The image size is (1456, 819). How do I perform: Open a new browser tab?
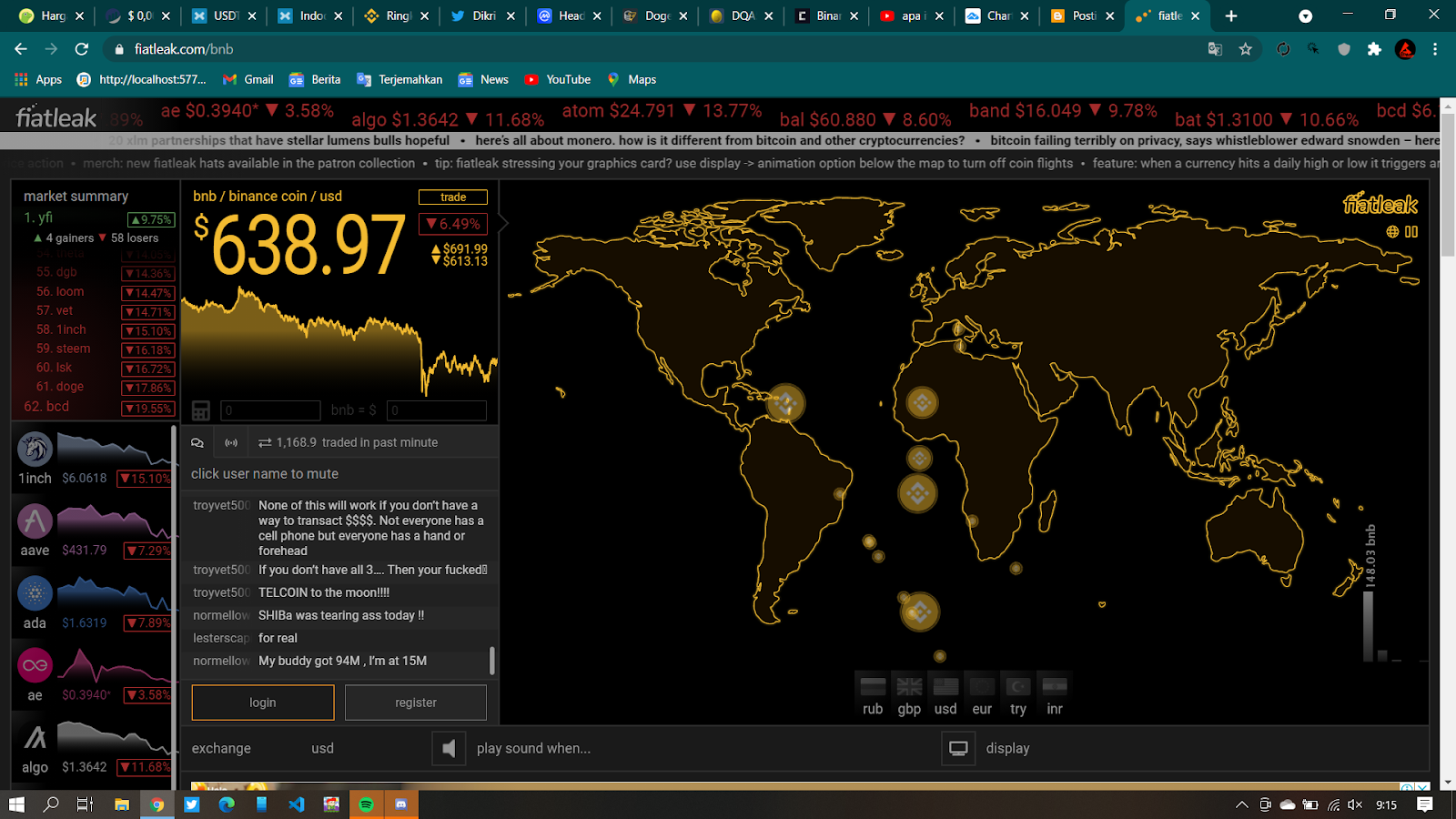1230,15
